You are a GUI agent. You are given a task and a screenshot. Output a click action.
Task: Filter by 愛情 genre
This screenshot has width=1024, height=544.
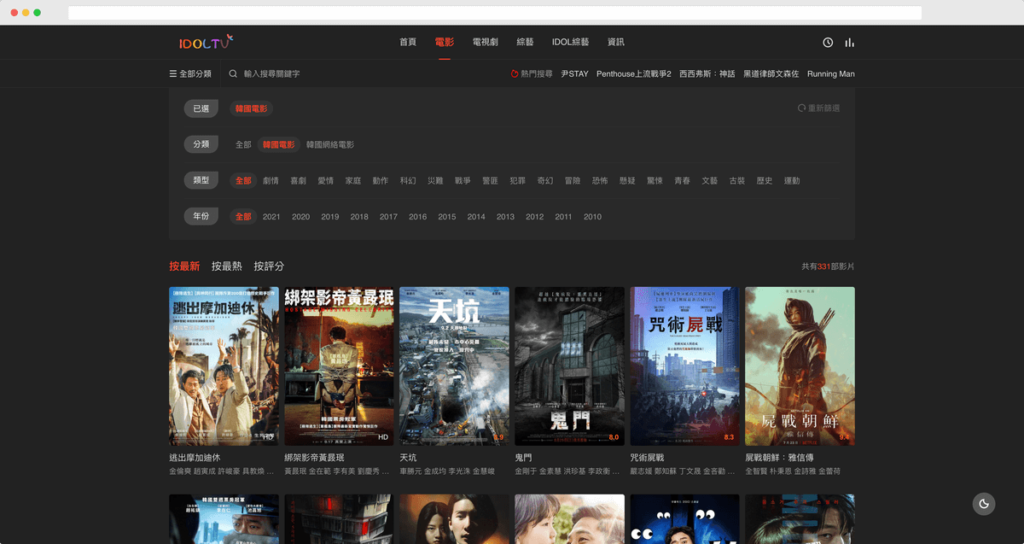(325, 180)
